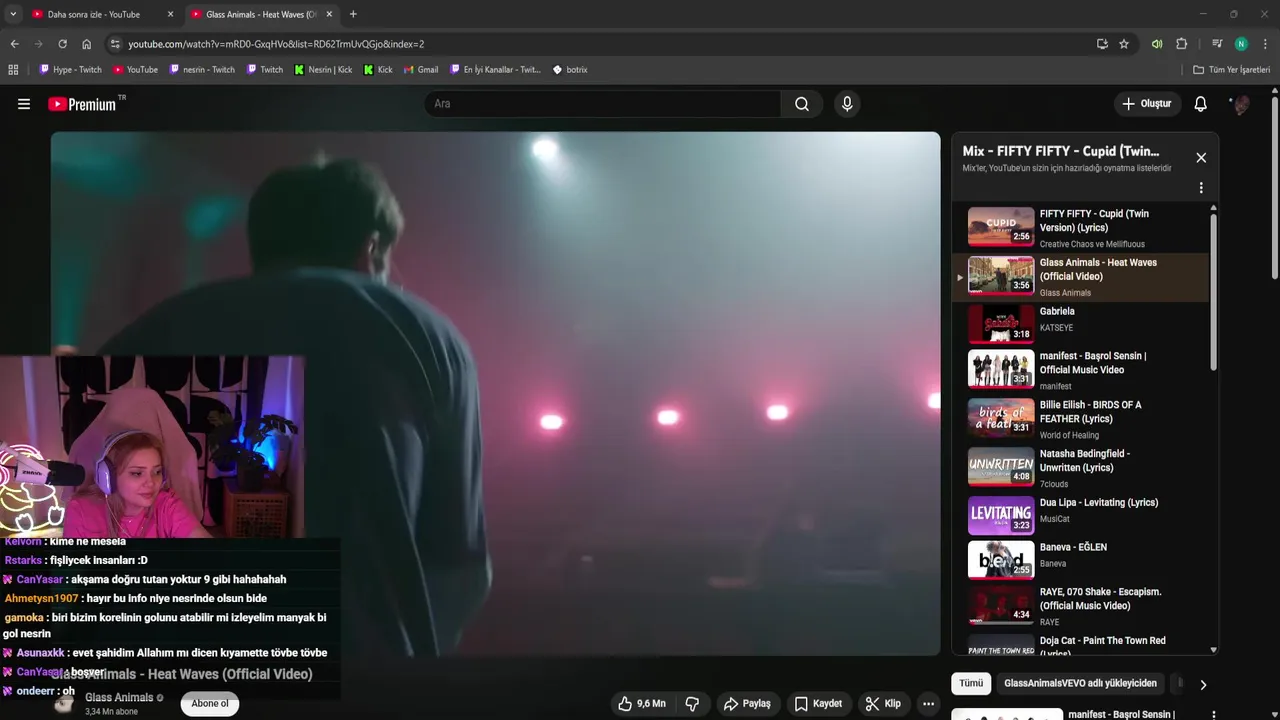The height and width of the screenshot is (720, 1280).
Task: Dislike the Heat Waves video
Action: (692, 704)
